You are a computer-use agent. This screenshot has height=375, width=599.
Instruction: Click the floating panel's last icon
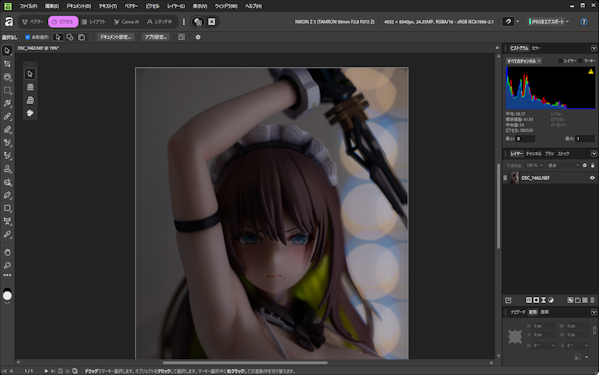(x=30, y=113)
